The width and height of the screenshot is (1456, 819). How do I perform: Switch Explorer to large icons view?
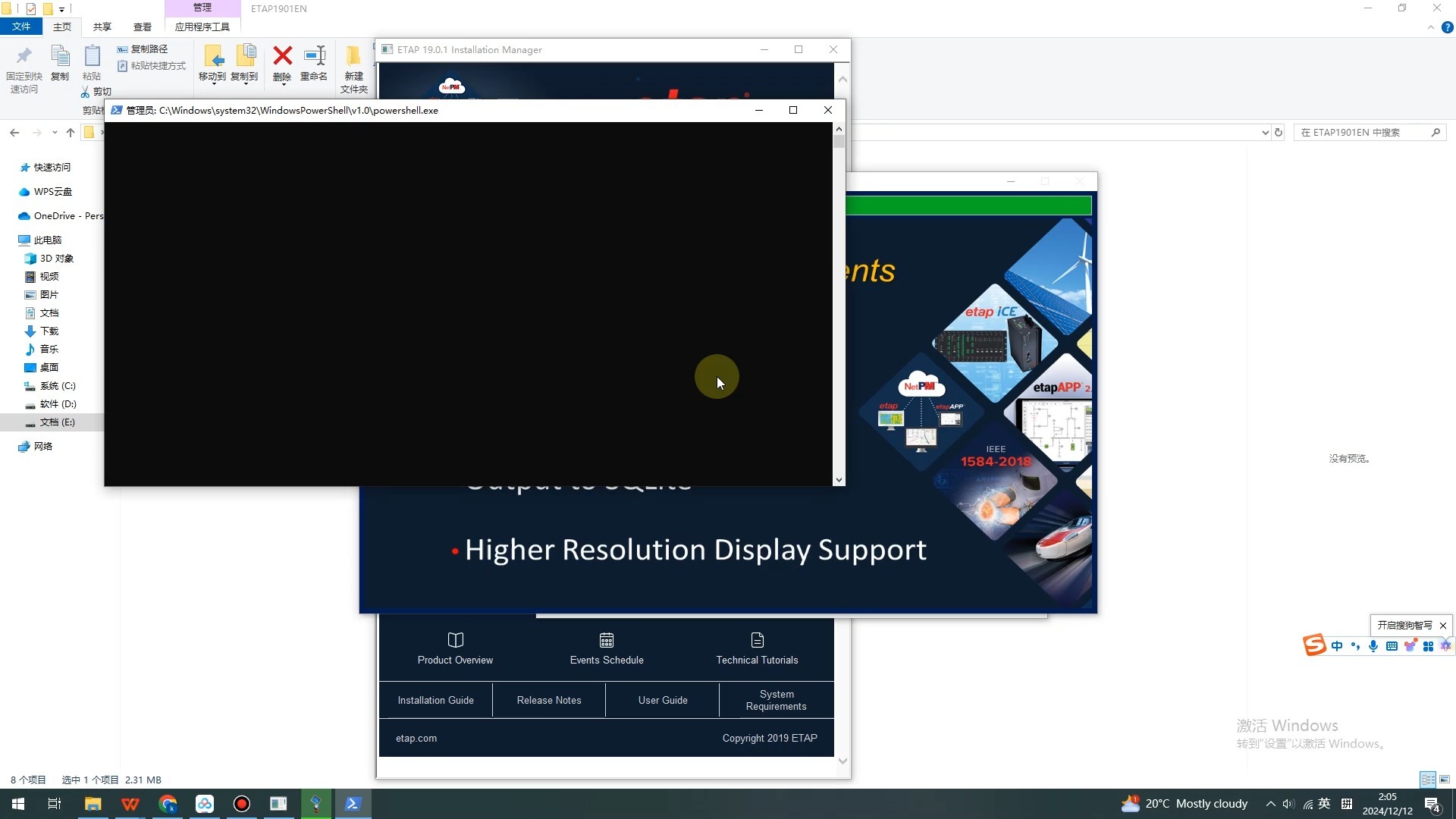click(x=1445, y=780)
